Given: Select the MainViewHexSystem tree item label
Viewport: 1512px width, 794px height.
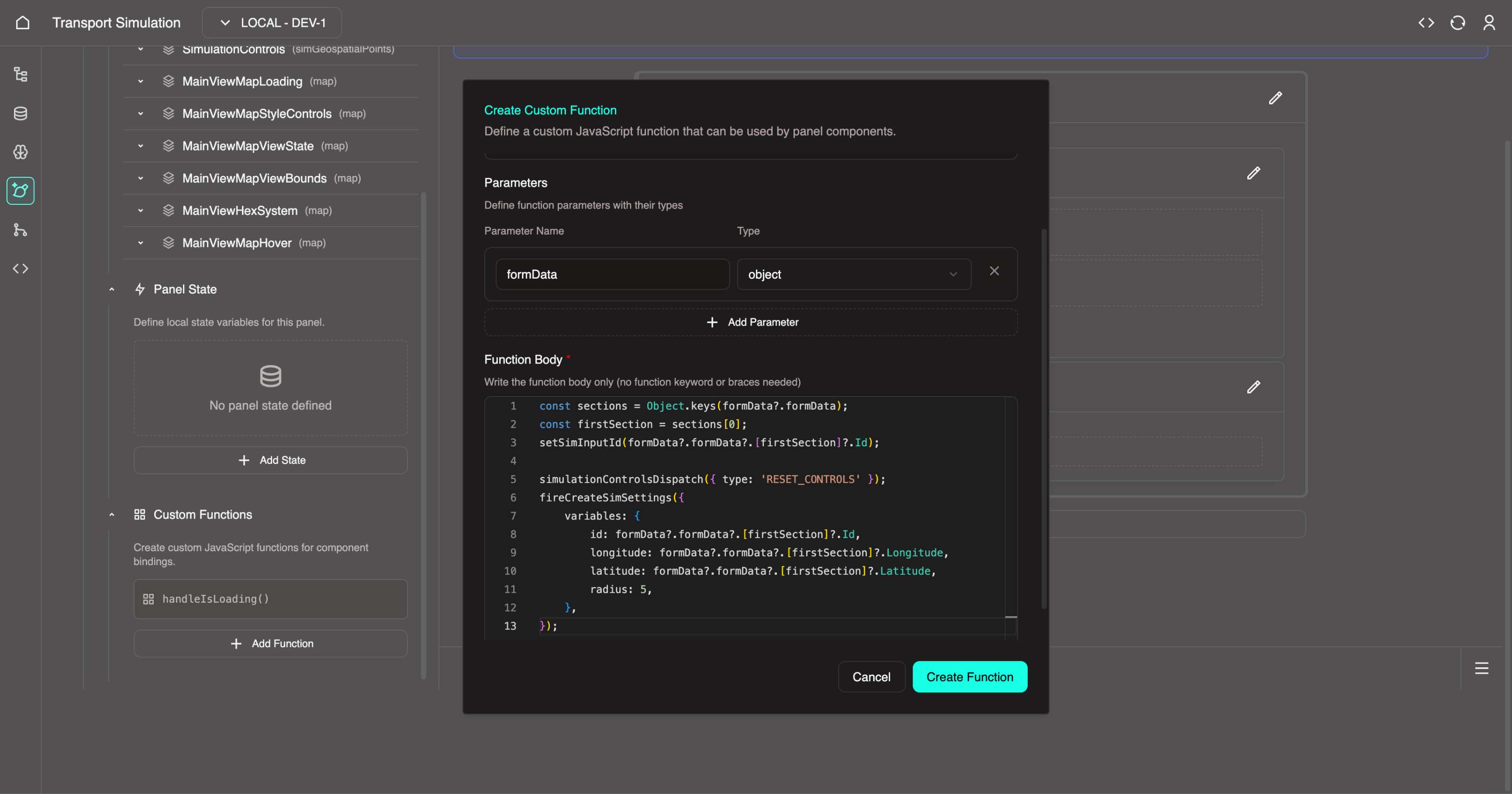Looking at the screenshot, I should click(x=240, y=210).
